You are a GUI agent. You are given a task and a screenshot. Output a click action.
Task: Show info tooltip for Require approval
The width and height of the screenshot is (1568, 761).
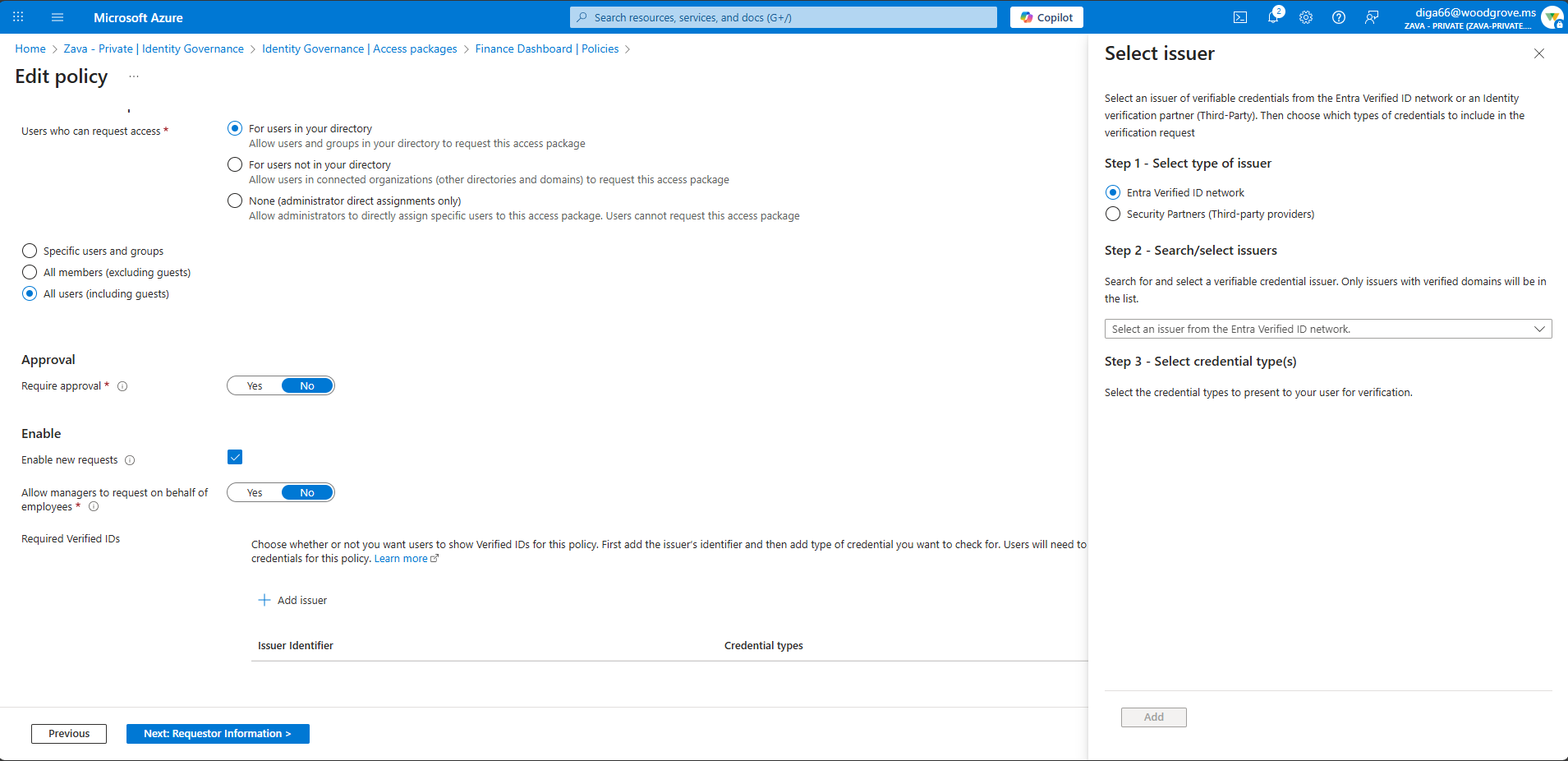(122, 386)
